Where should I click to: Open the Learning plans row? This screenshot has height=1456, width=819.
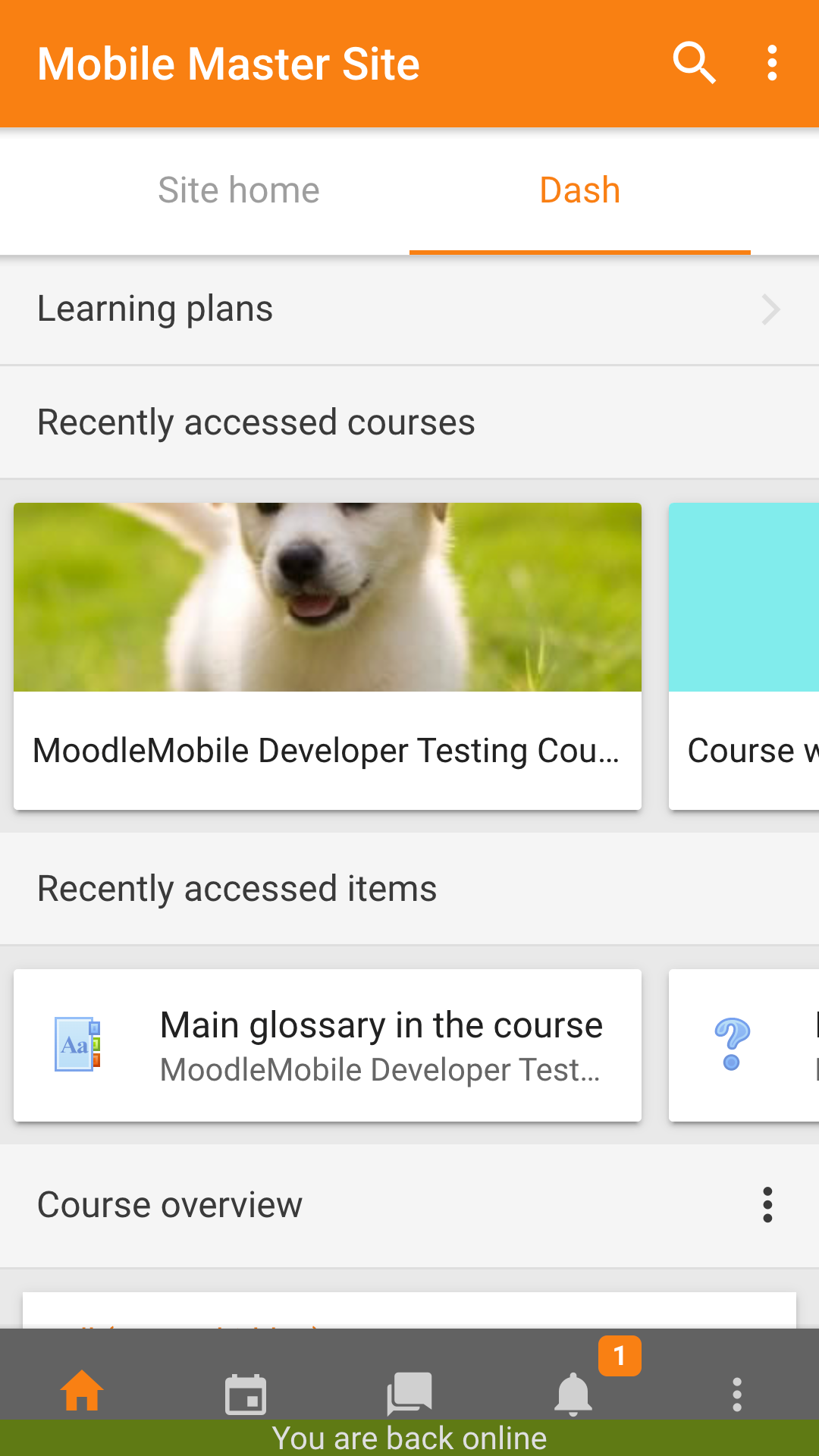point(409,309)
